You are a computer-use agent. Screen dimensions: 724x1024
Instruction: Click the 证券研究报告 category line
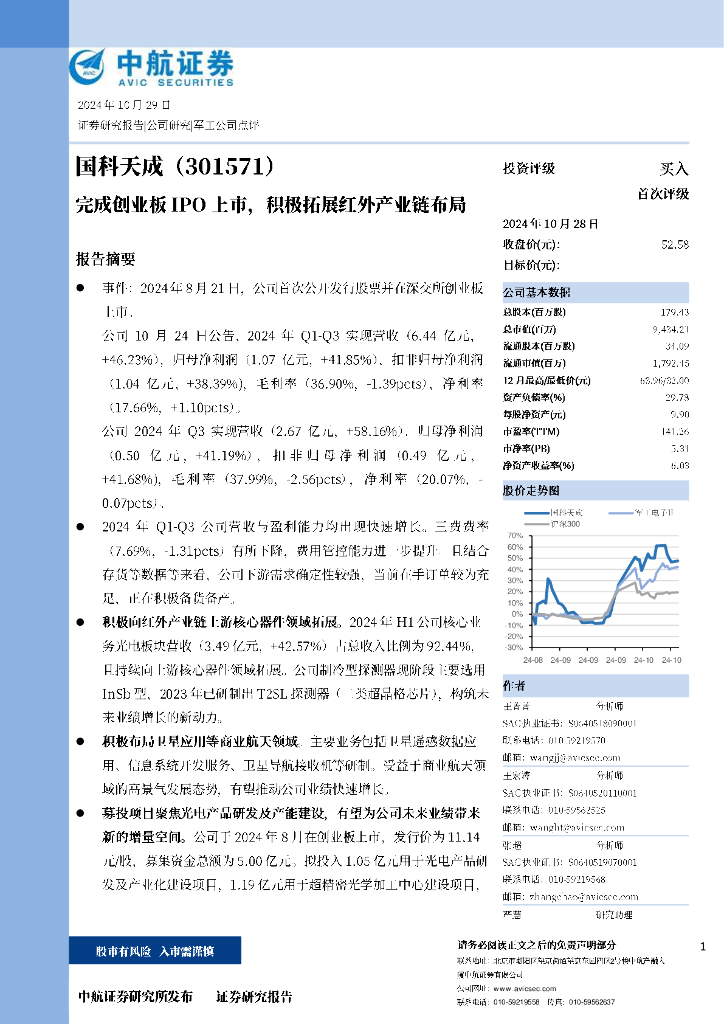(x=168, y=125)
